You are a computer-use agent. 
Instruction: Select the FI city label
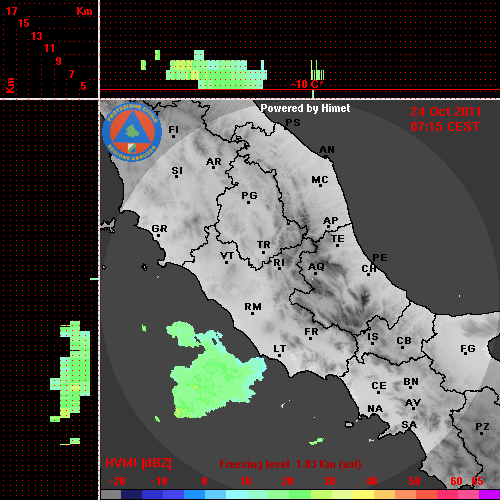pos(173,129)
